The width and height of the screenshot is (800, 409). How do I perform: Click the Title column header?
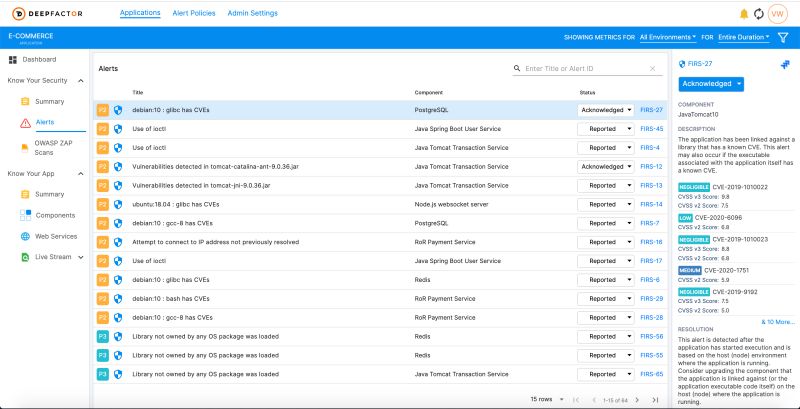click(x=138, y=93)
